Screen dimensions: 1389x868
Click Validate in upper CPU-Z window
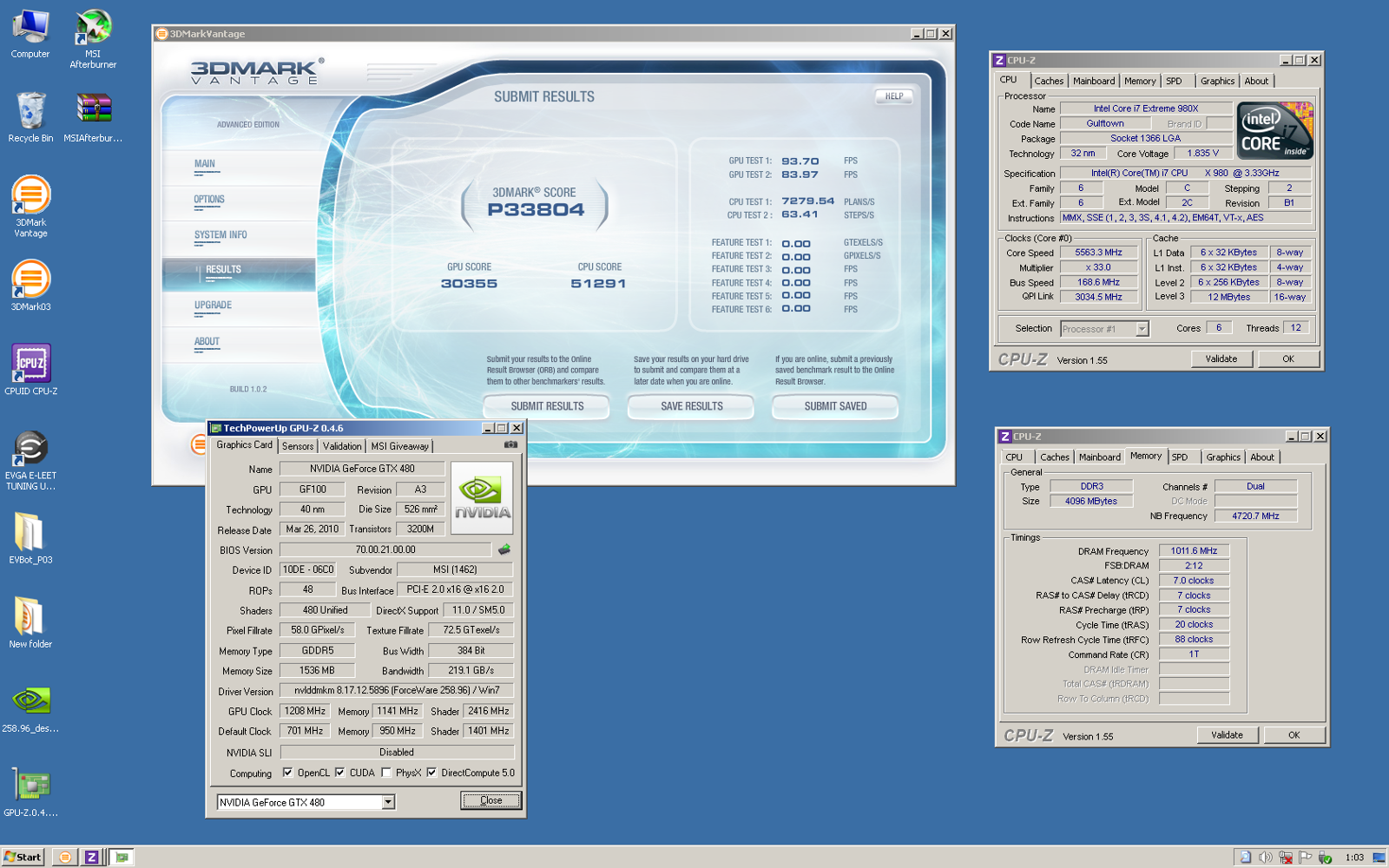click(x=1221, y=358)
